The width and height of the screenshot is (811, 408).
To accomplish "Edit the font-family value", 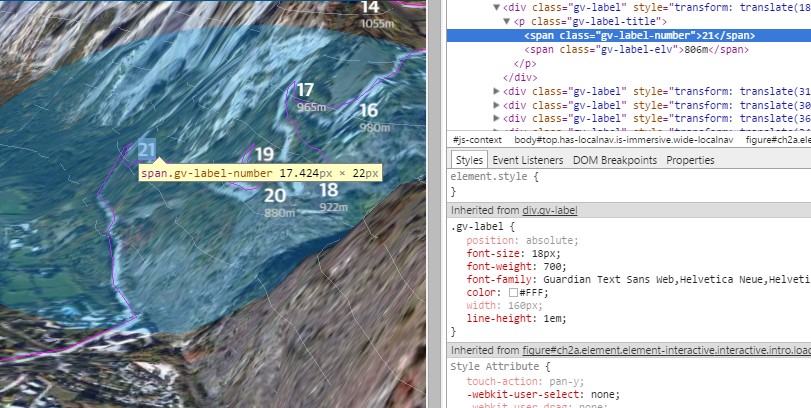I will point(677,280).
